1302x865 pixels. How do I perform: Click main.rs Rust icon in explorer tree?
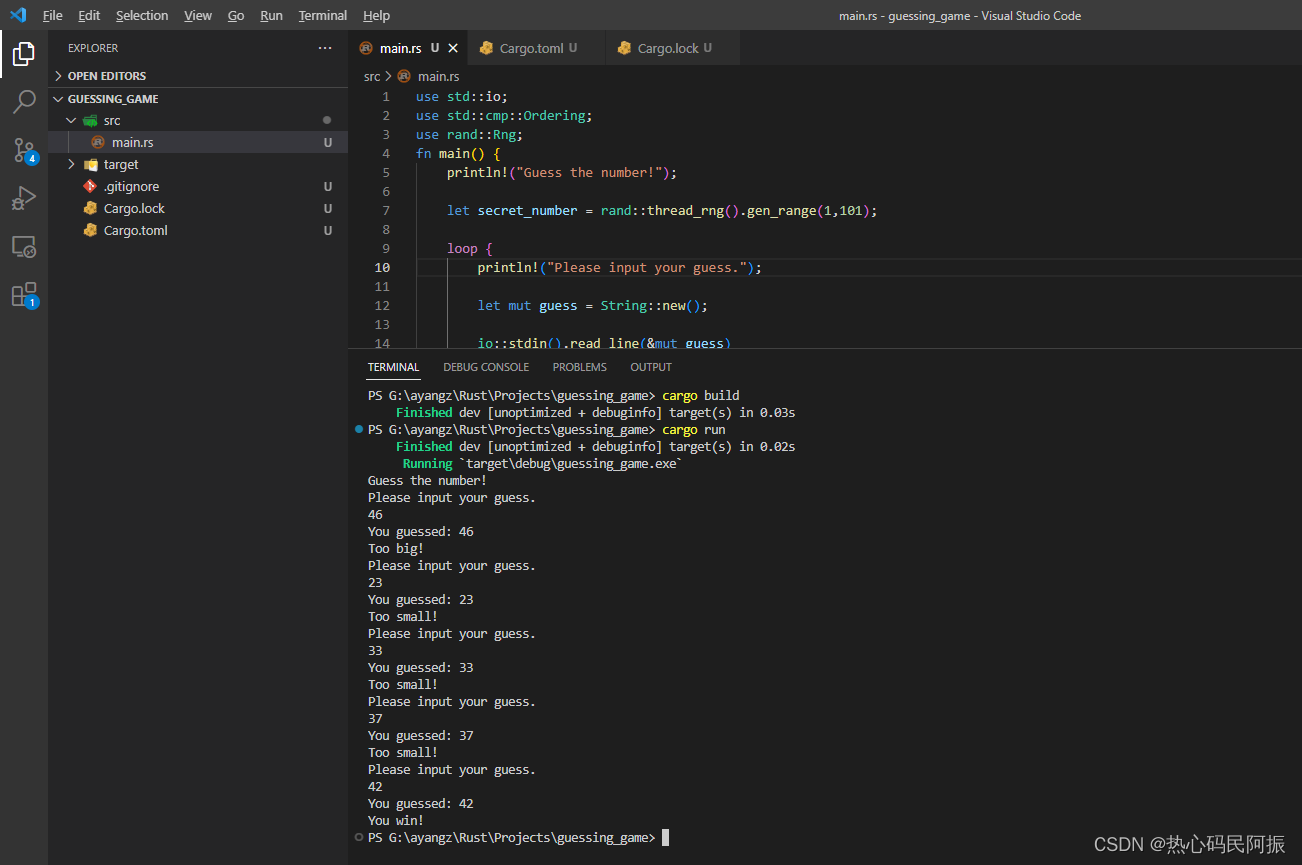pyautogui.click(x=98, y=142)
